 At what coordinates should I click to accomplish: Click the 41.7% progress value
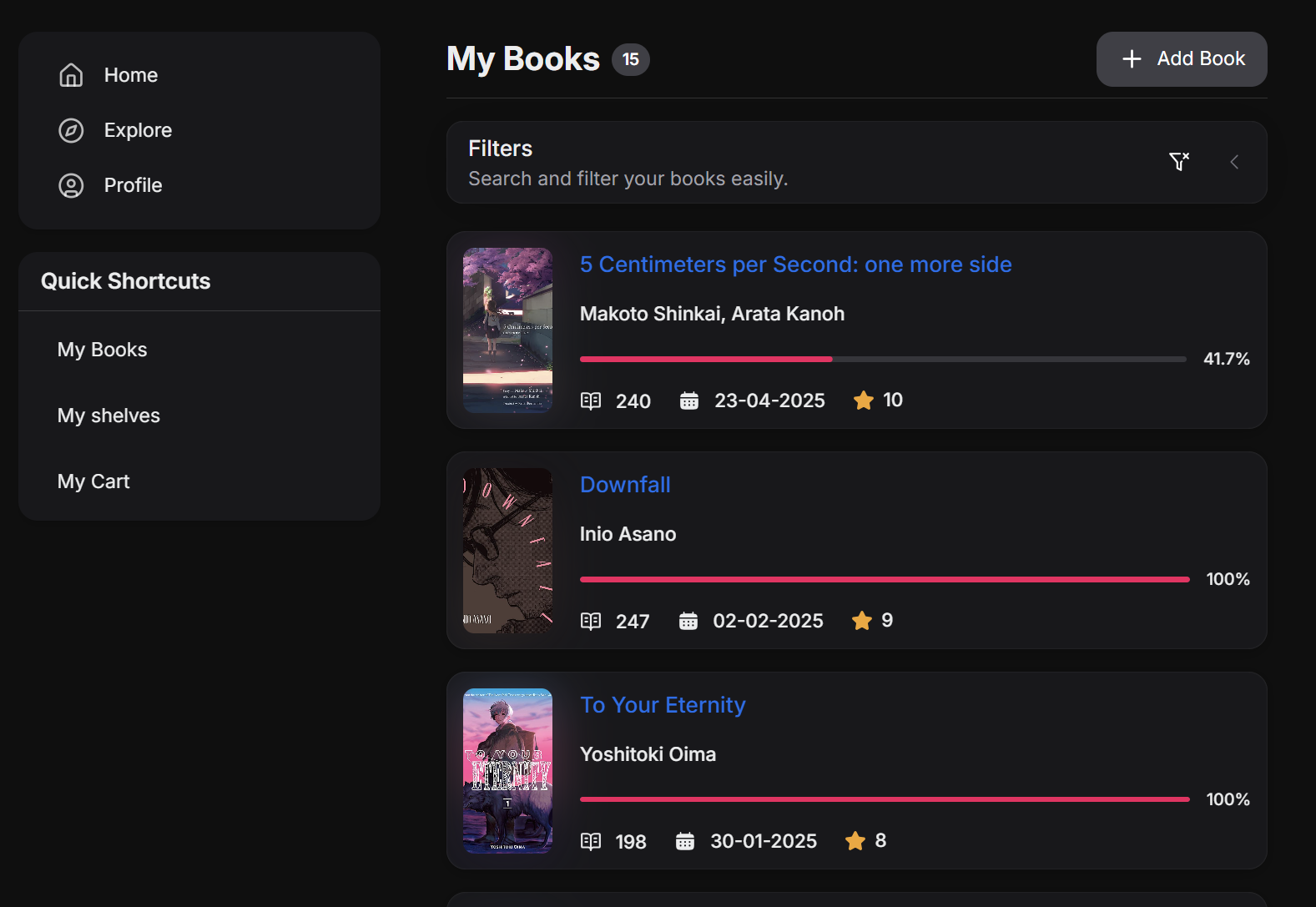(1227, 359)
